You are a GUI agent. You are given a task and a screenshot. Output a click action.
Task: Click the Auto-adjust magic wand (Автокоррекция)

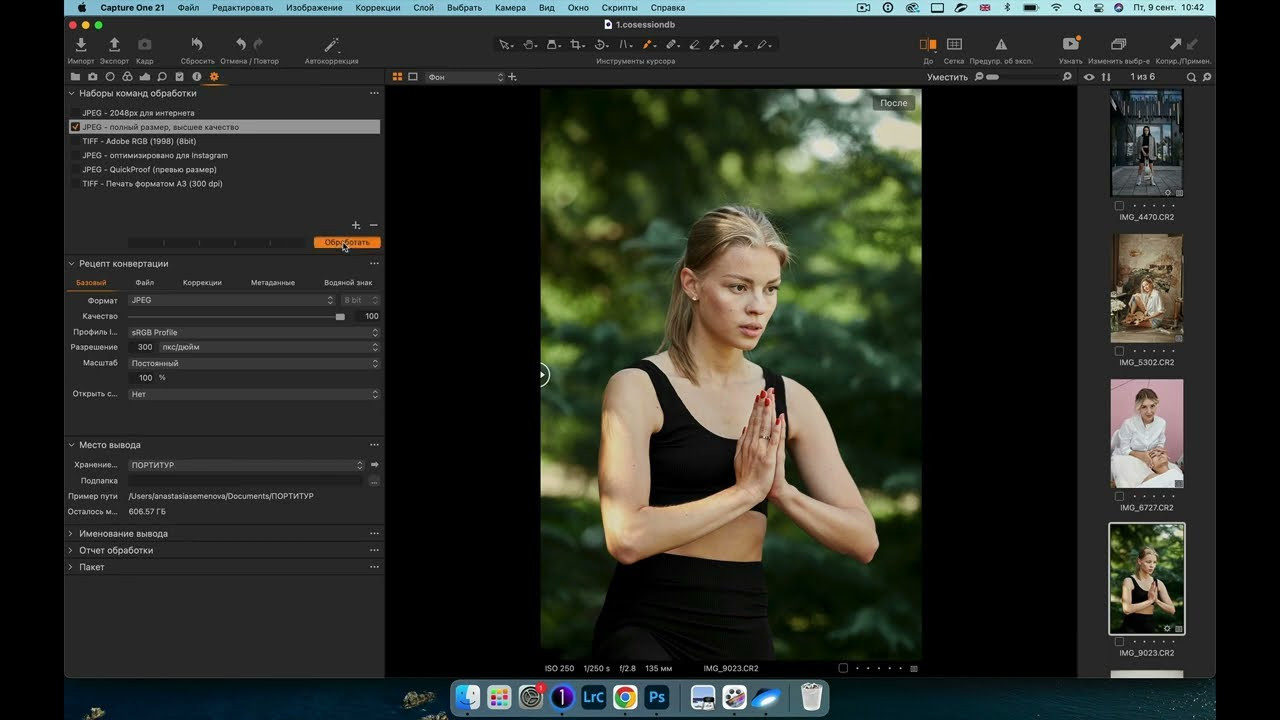point(331,45)
